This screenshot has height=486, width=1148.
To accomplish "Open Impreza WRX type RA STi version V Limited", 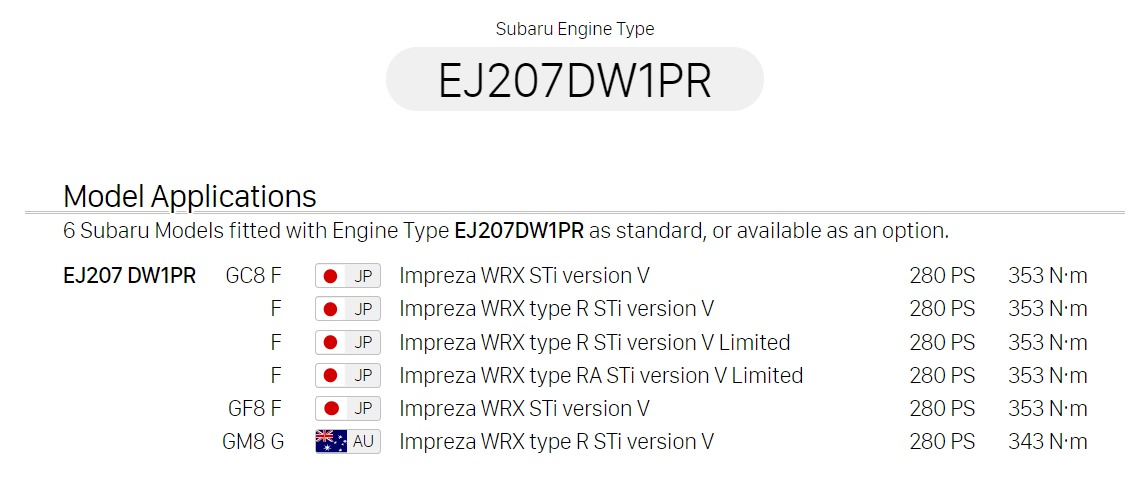I will [601, 375].
